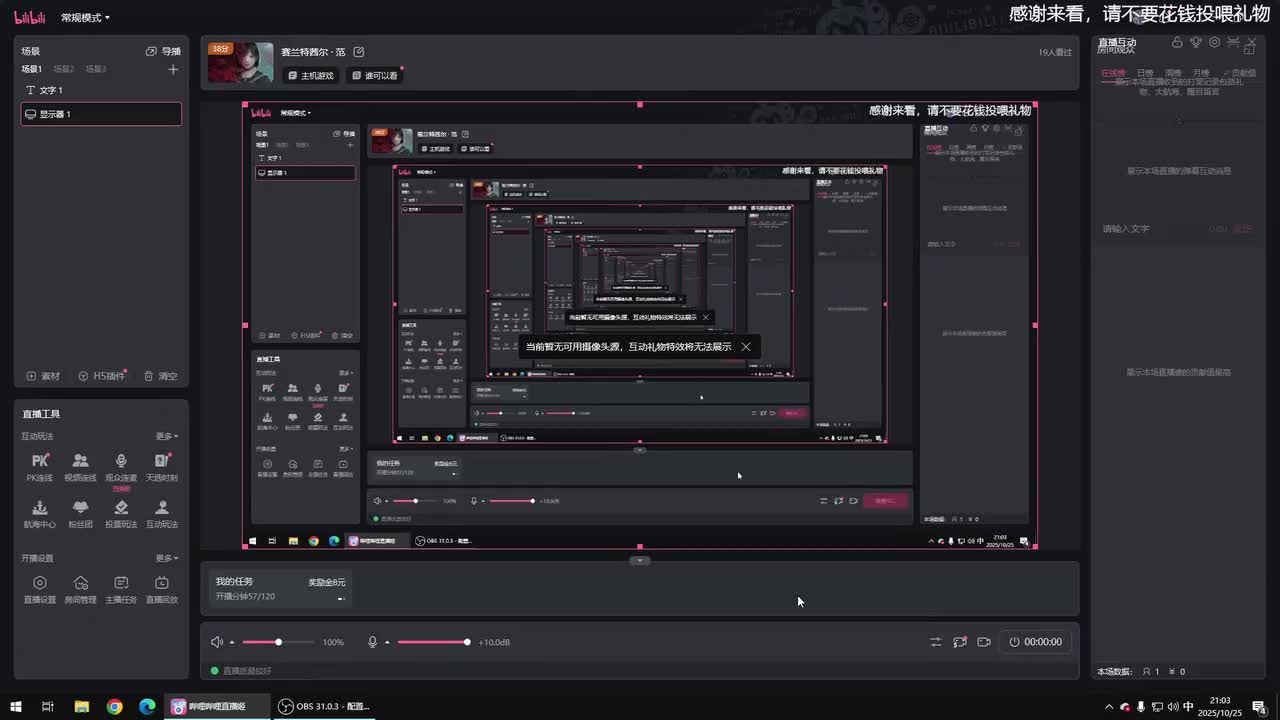This screenshot has height=720, width=1280.
Task: Click the microphone icon in 直播互动 panel header
Action: point(1196,42)
